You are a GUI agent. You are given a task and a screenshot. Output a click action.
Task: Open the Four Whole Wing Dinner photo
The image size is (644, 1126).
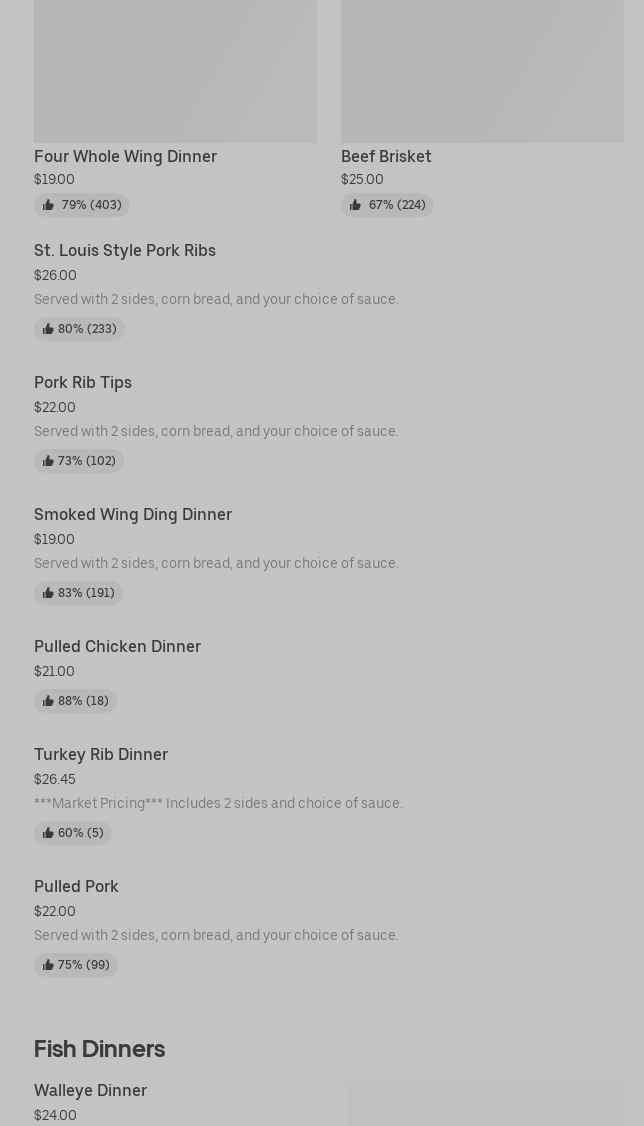(175, 70)
